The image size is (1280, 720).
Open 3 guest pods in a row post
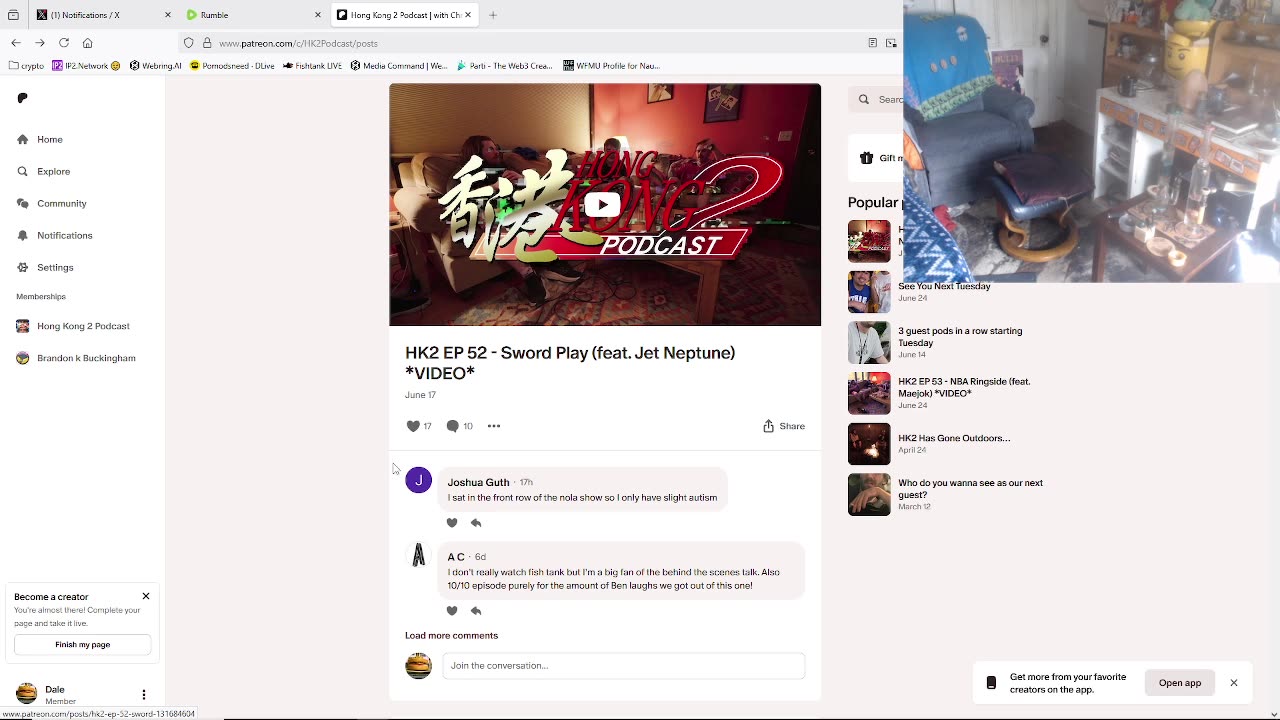pos(960,337)
